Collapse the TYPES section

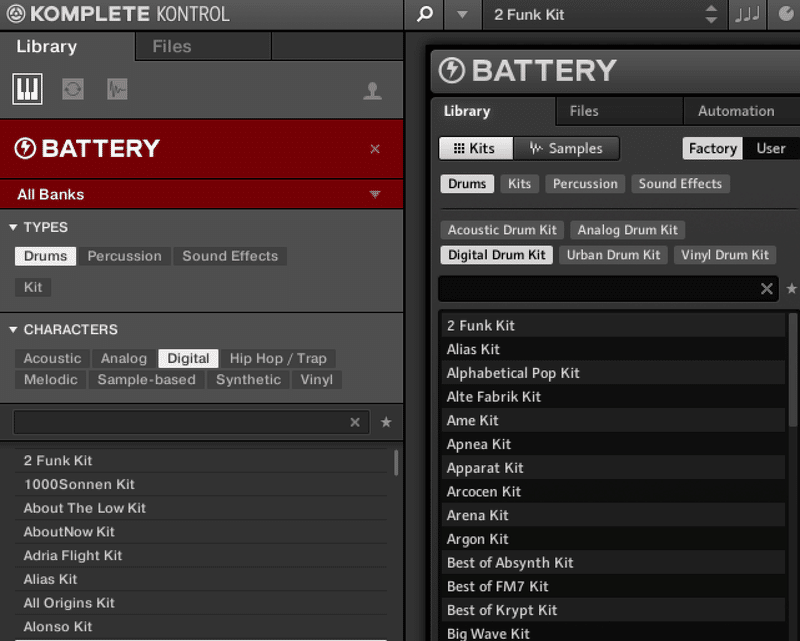coord(13,227)
